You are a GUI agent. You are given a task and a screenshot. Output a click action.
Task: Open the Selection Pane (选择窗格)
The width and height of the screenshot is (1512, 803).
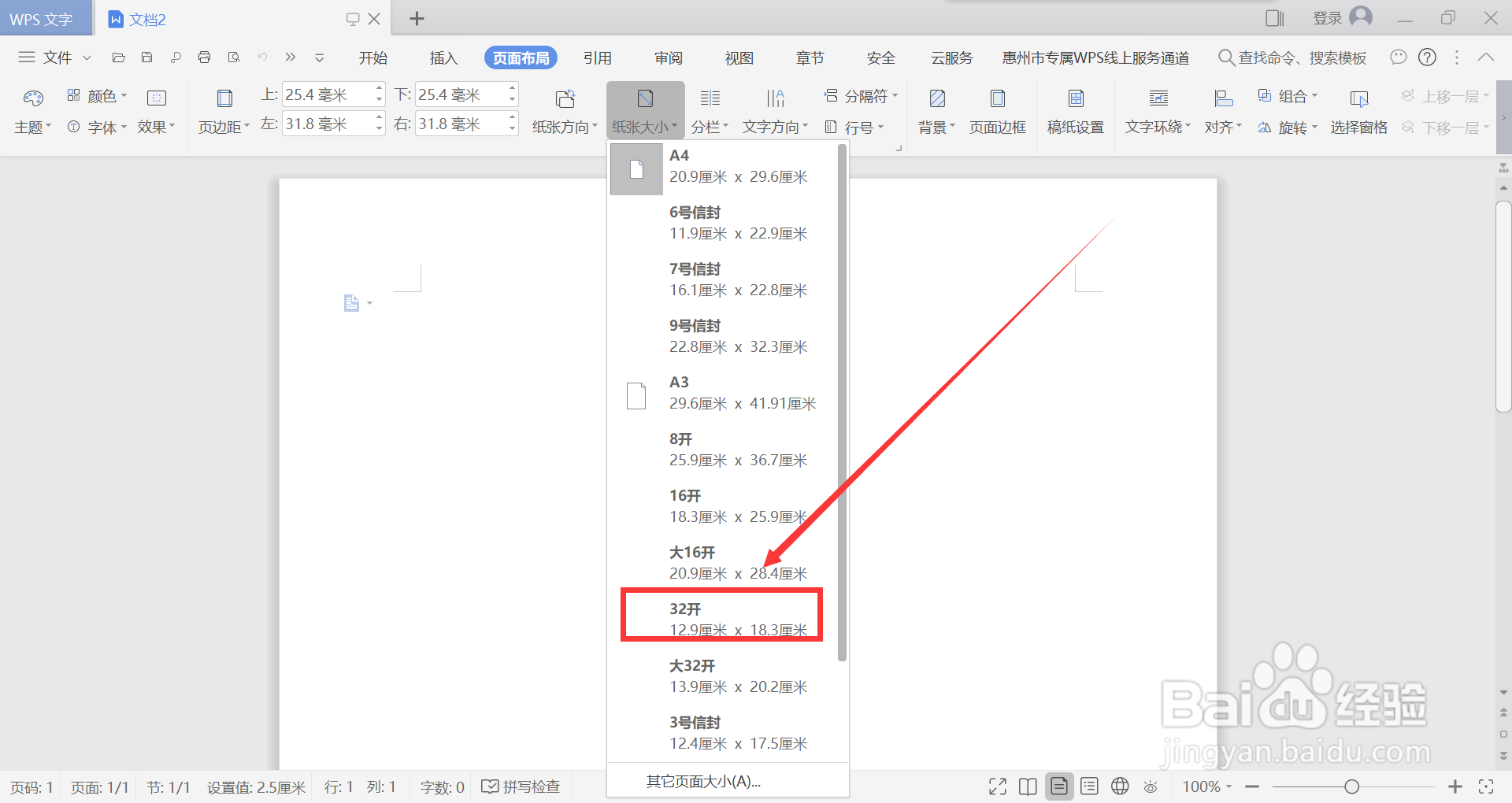[1359, 111]
